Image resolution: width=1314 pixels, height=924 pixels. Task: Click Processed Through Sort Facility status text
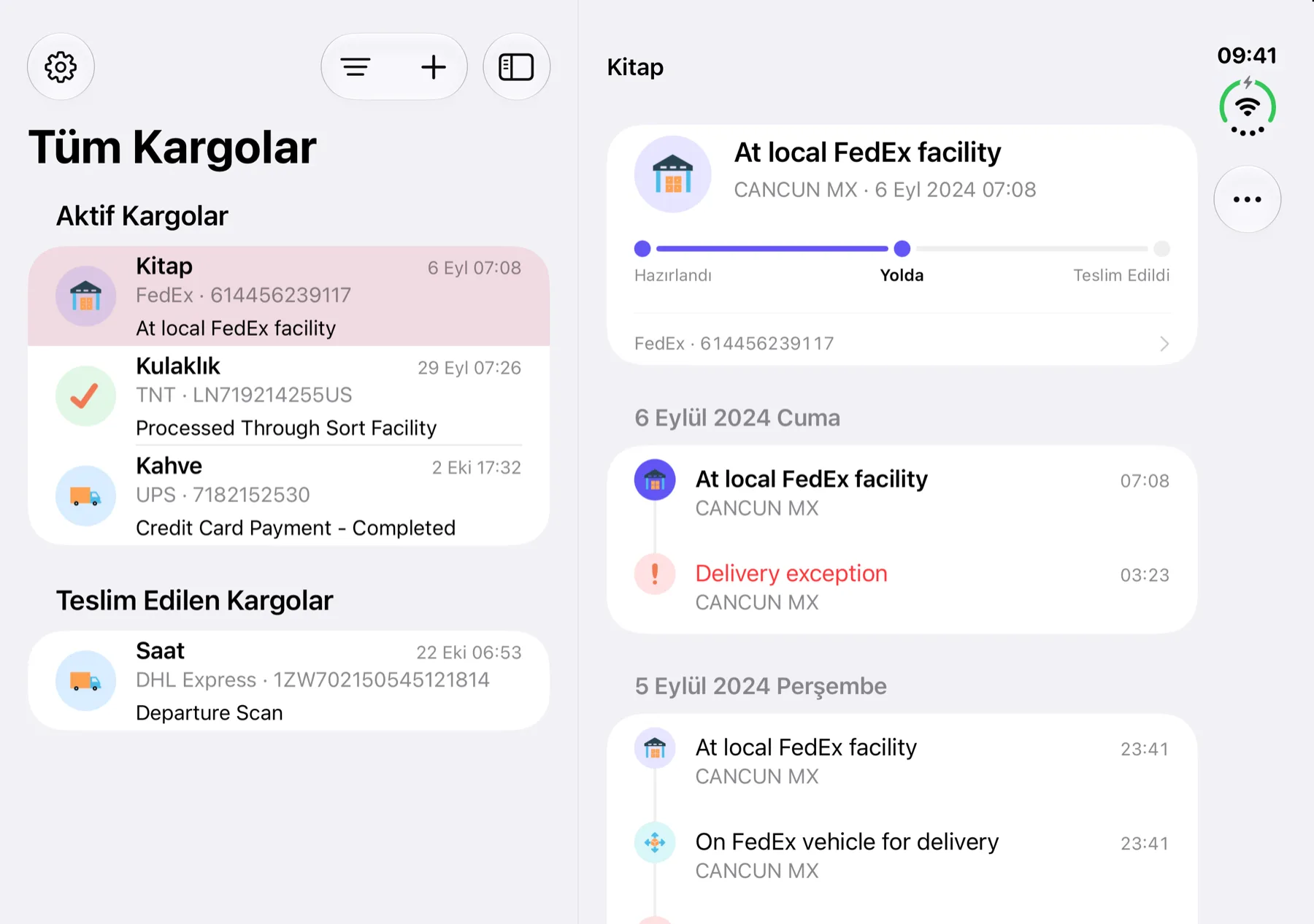click(286, 428)
